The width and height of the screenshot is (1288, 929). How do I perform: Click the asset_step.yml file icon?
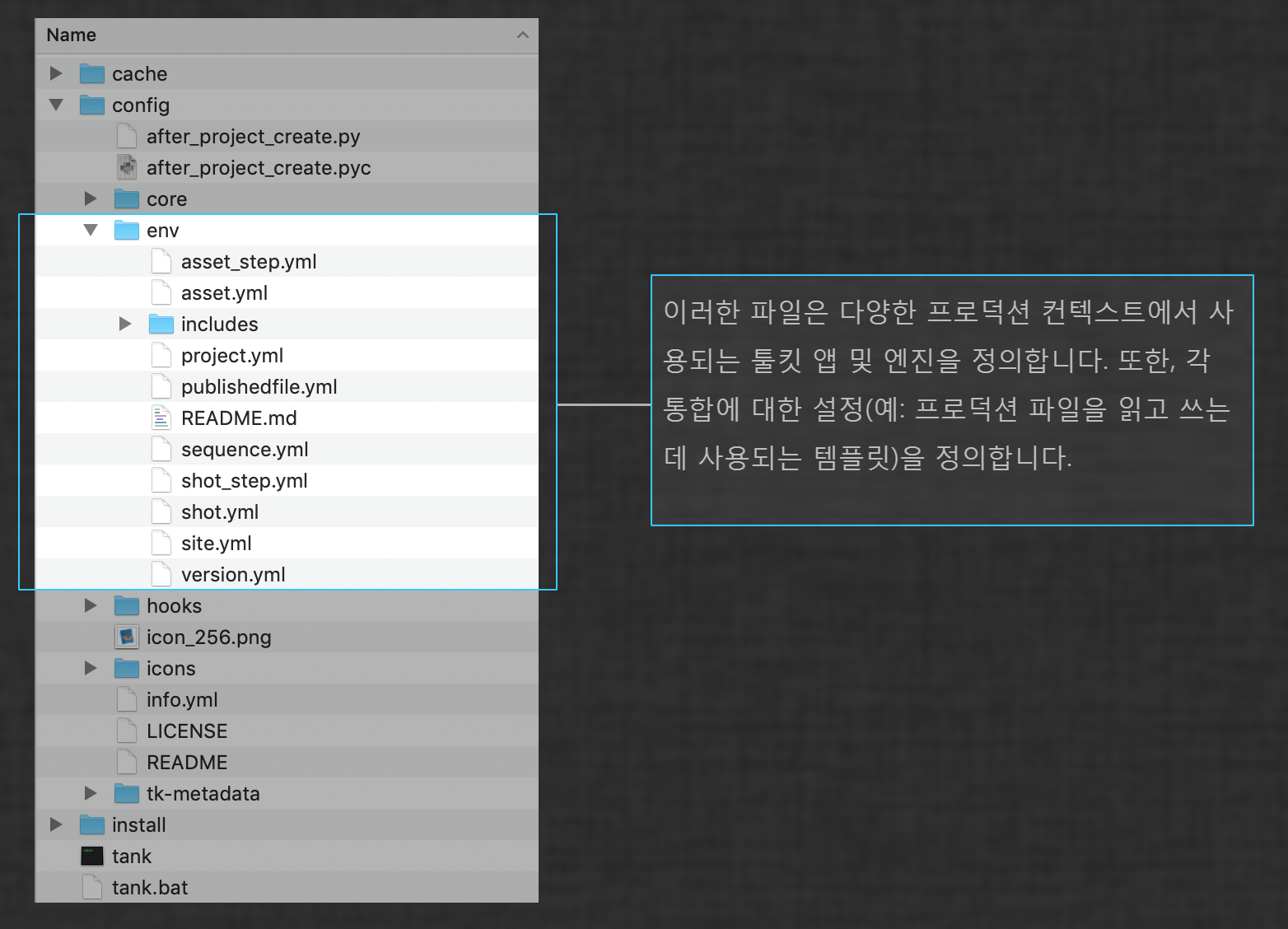pyautogui.click(x=161, y=262)
